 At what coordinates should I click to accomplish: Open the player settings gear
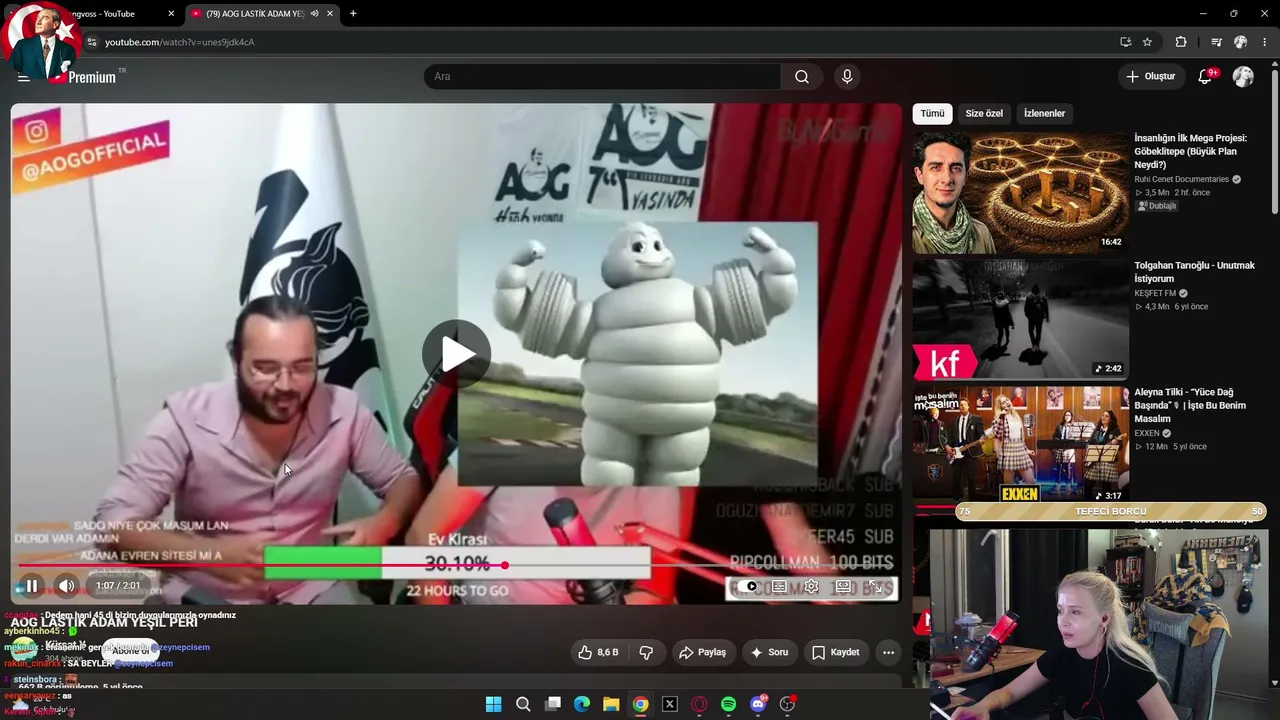[x=811, y=587]
